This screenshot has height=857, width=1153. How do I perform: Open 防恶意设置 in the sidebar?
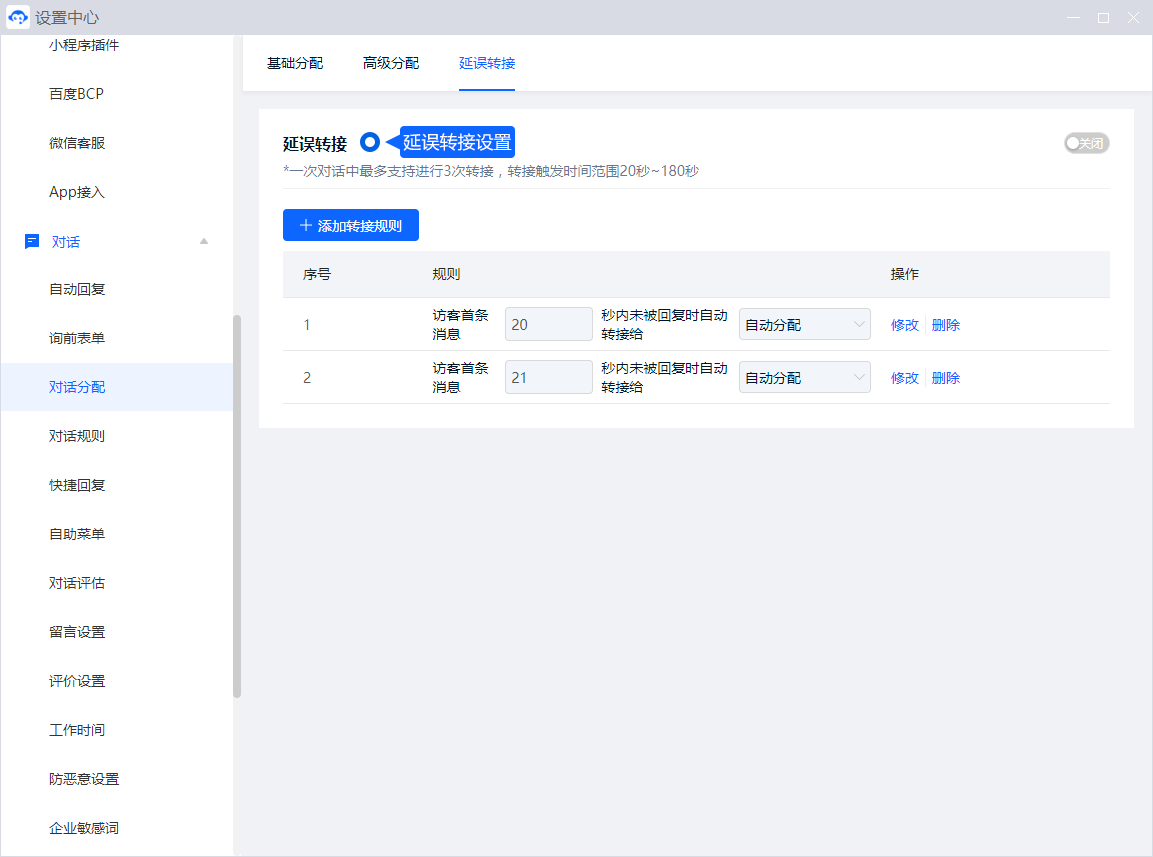click(84, 779)
